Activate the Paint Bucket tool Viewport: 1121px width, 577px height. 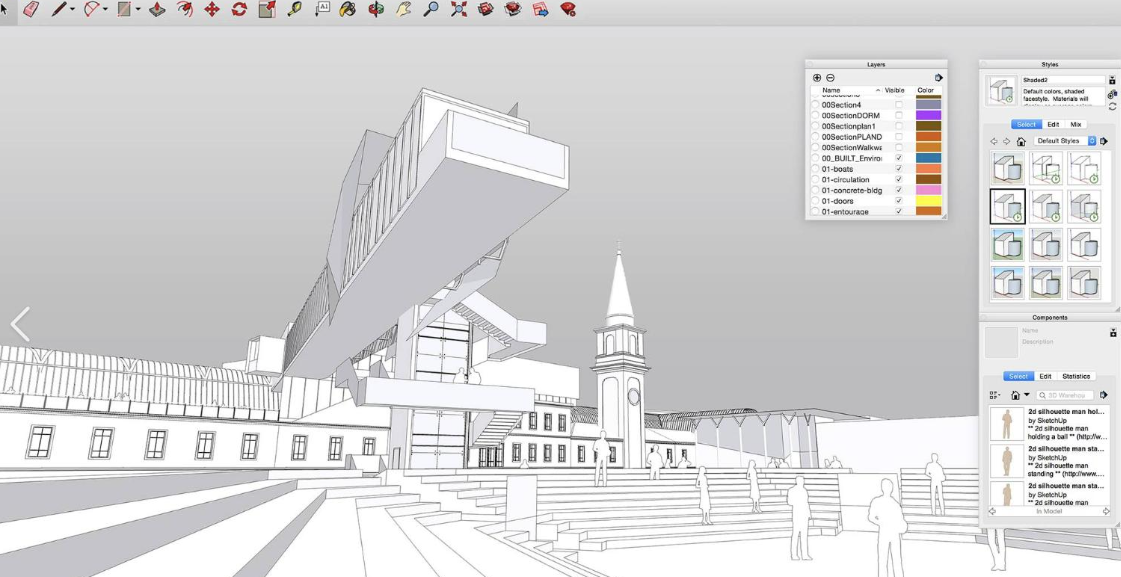(348, 9)
